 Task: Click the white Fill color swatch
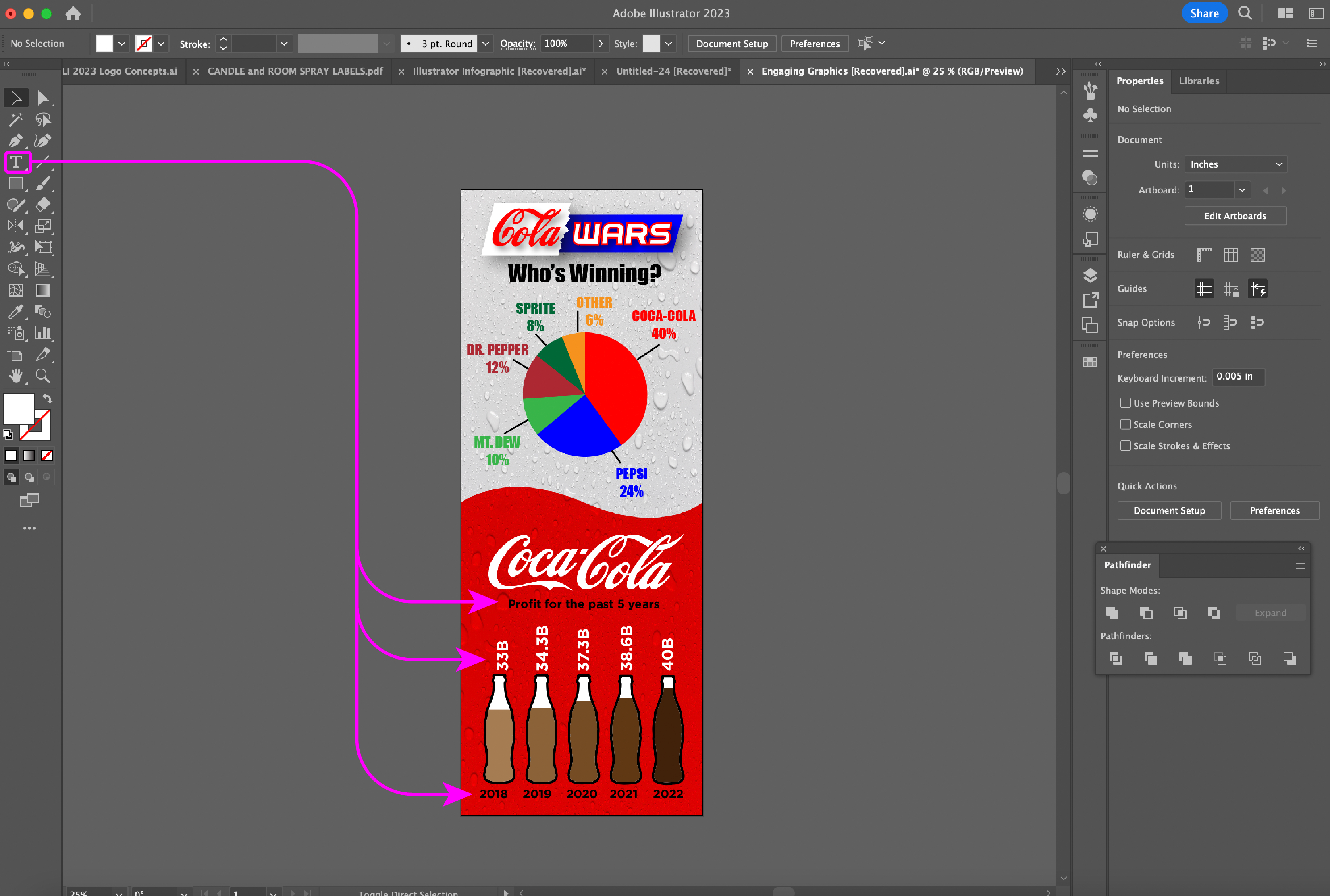pyautogui.click(x=18, y=408)
